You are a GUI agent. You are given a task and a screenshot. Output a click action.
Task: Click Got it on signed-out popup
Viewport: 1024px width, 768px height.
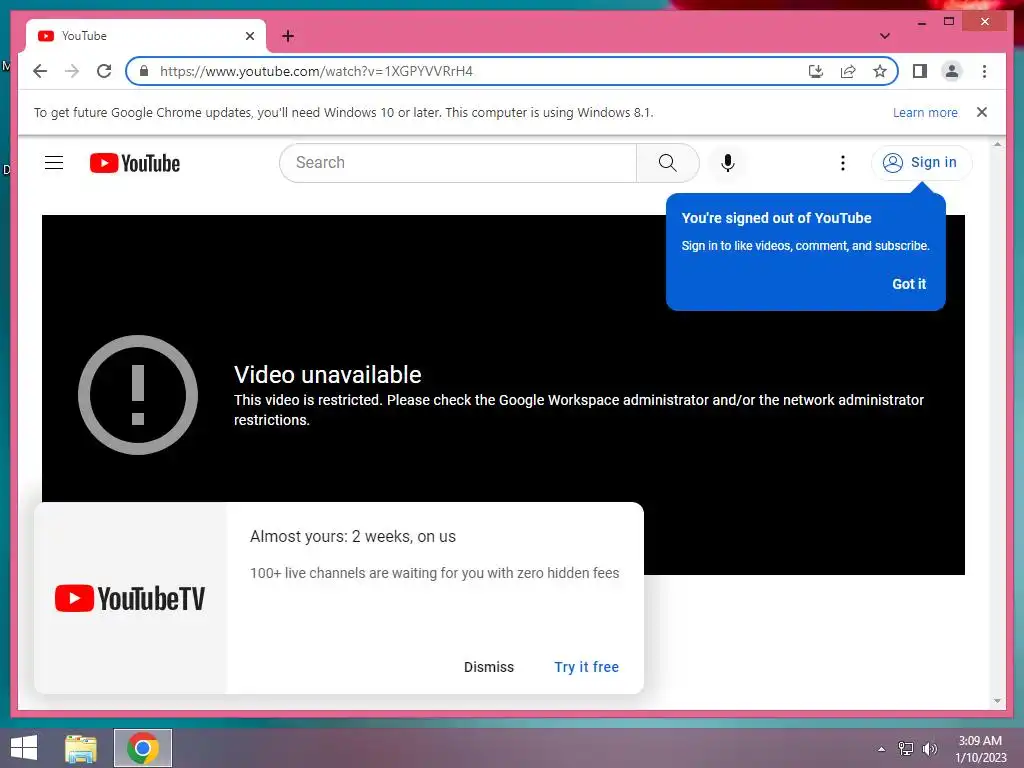coord(909,284)
